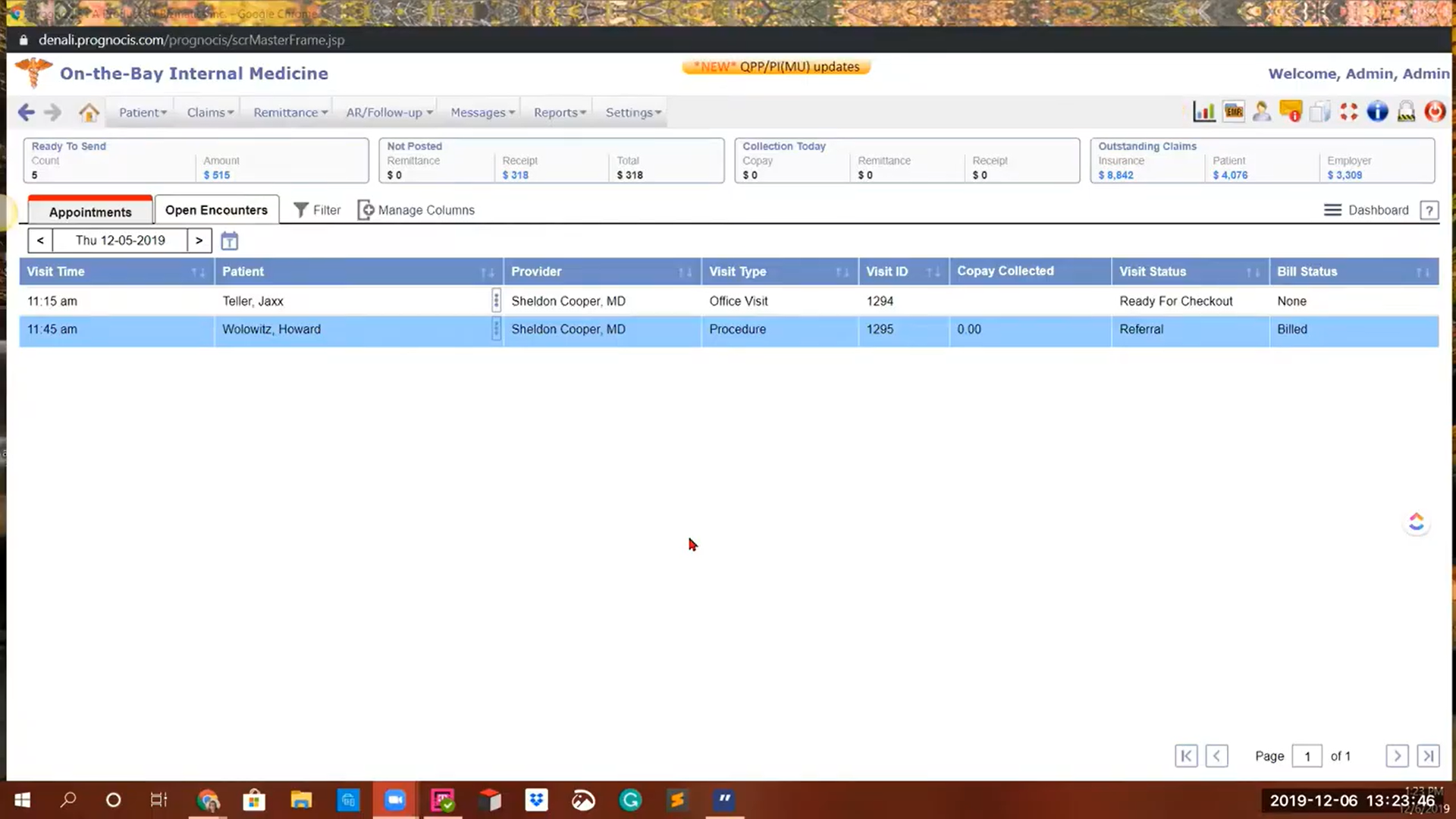Click the EMR folder icon
The width and height of the screenshot is (1456, 819).
(1233, 112)
